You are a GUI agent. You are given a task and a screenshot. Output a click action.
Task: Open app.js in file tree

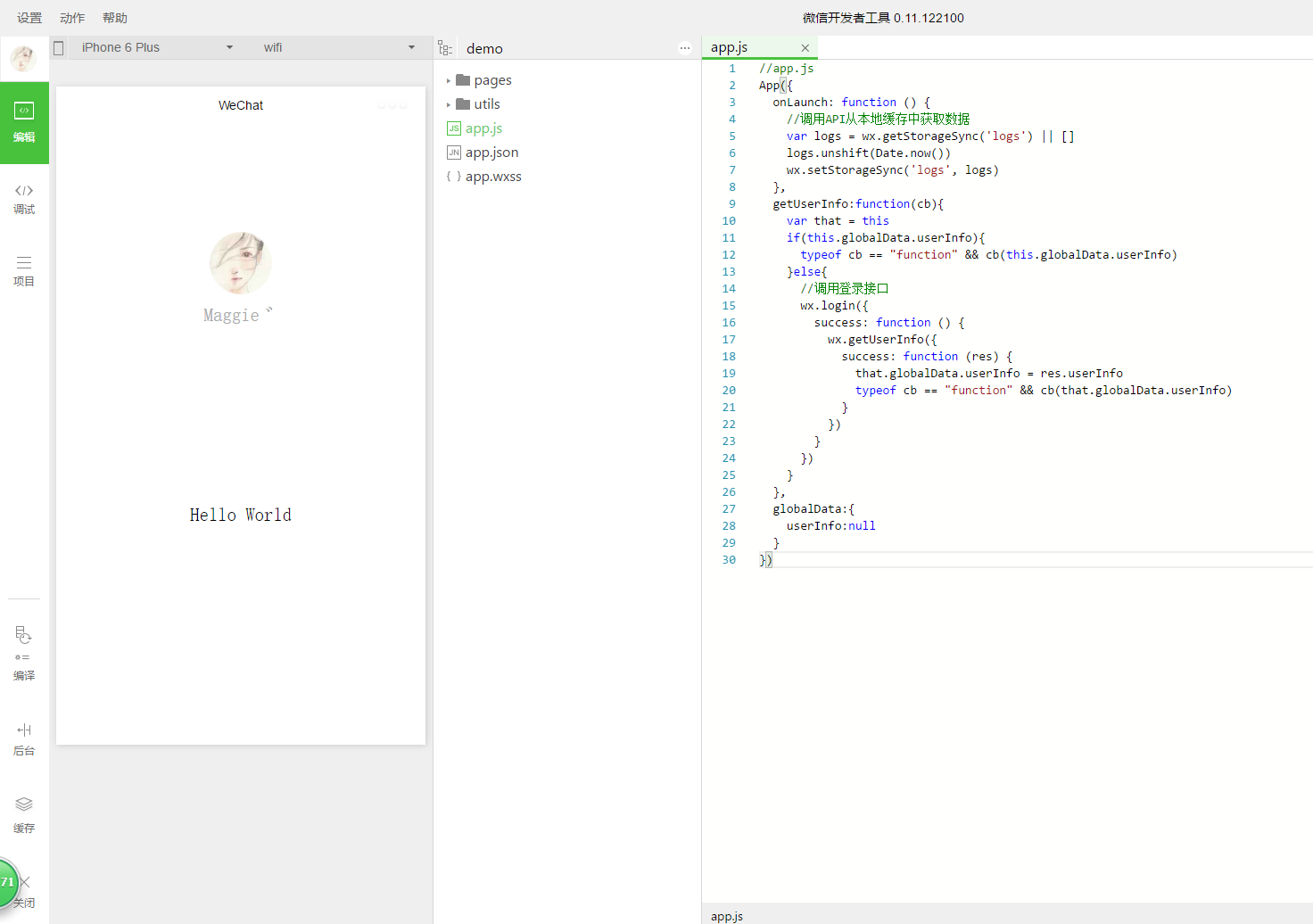483,128
